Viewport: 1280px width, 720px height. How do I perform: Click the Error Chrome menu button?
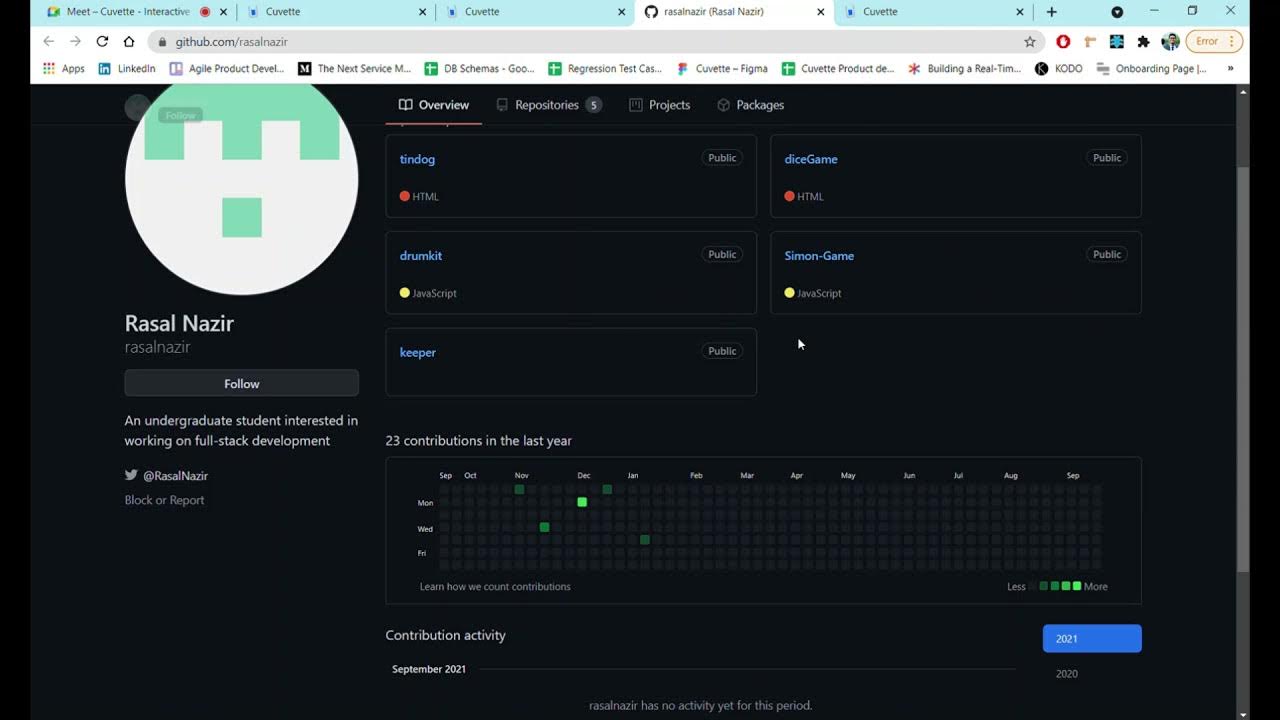[x=1214, y=41]
